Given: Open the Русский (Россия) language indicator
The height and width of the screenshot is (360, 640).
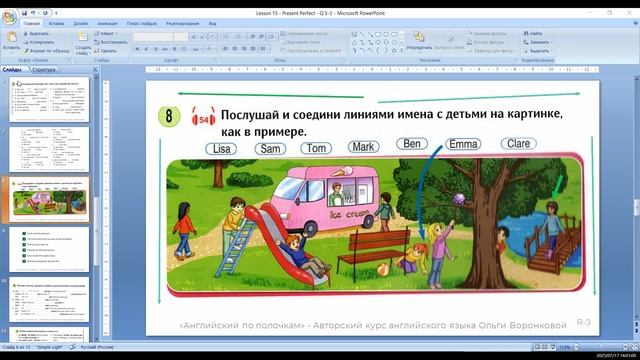Looking at the screenshot, I should 97,347.
